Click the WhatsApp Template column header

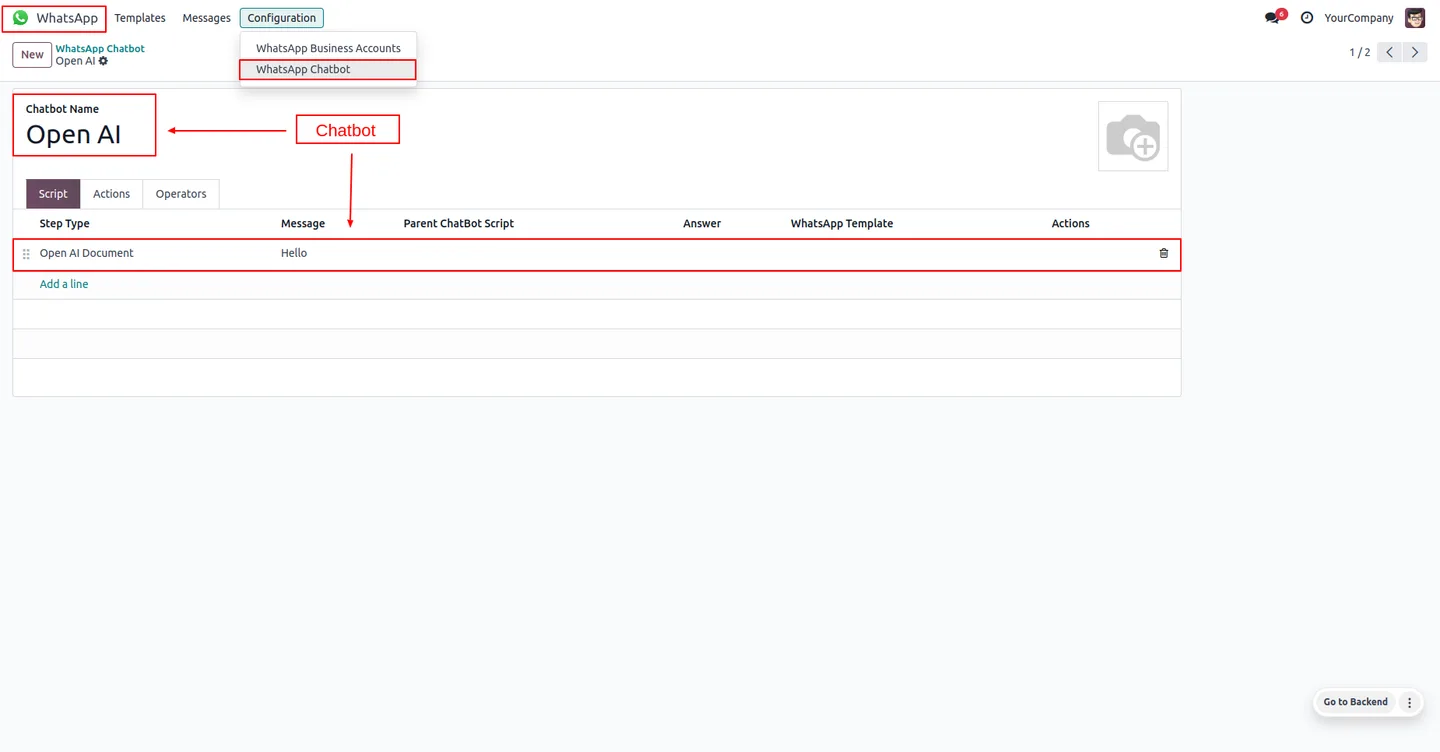click(842, 223)
